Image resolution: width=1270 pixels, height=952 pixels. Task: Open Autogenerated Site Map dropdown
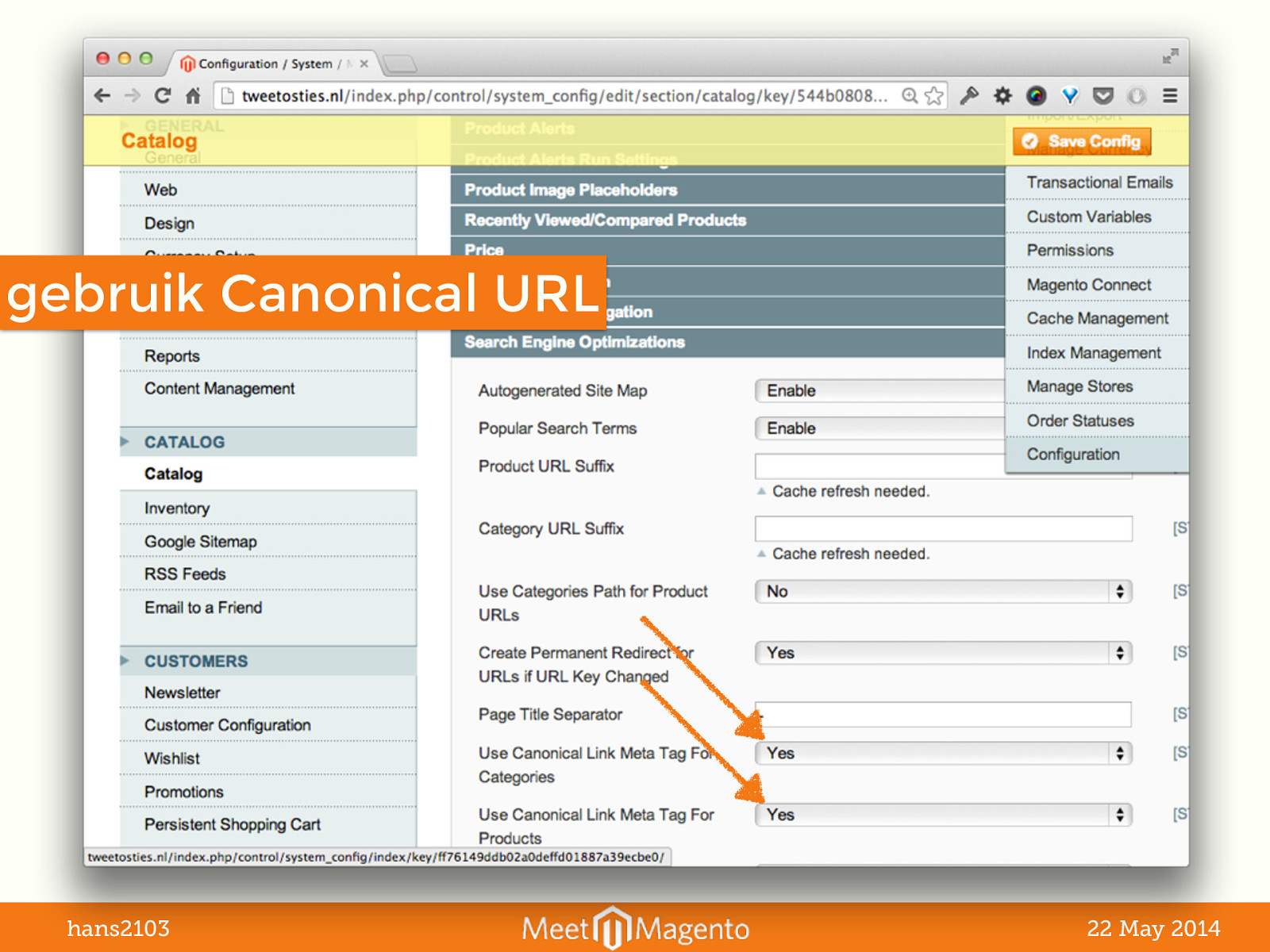pos(879,390)
